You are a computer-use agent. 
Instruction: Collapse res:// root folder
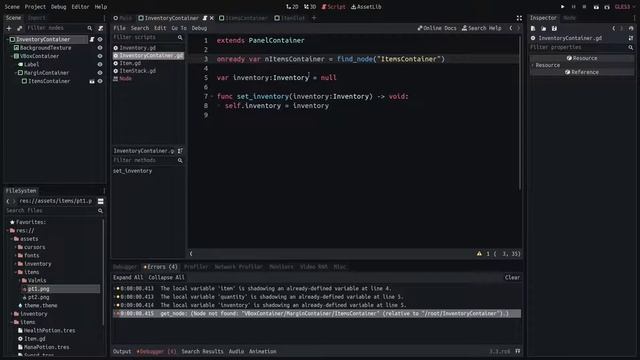tap(8, 231)
